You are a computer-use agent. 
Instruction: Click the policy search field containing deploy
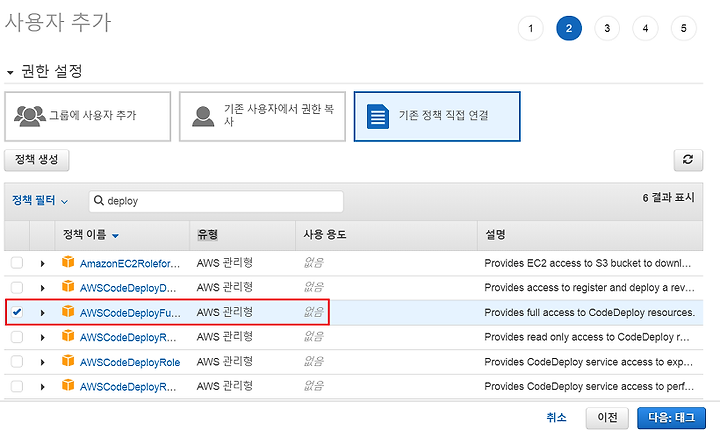216,201
